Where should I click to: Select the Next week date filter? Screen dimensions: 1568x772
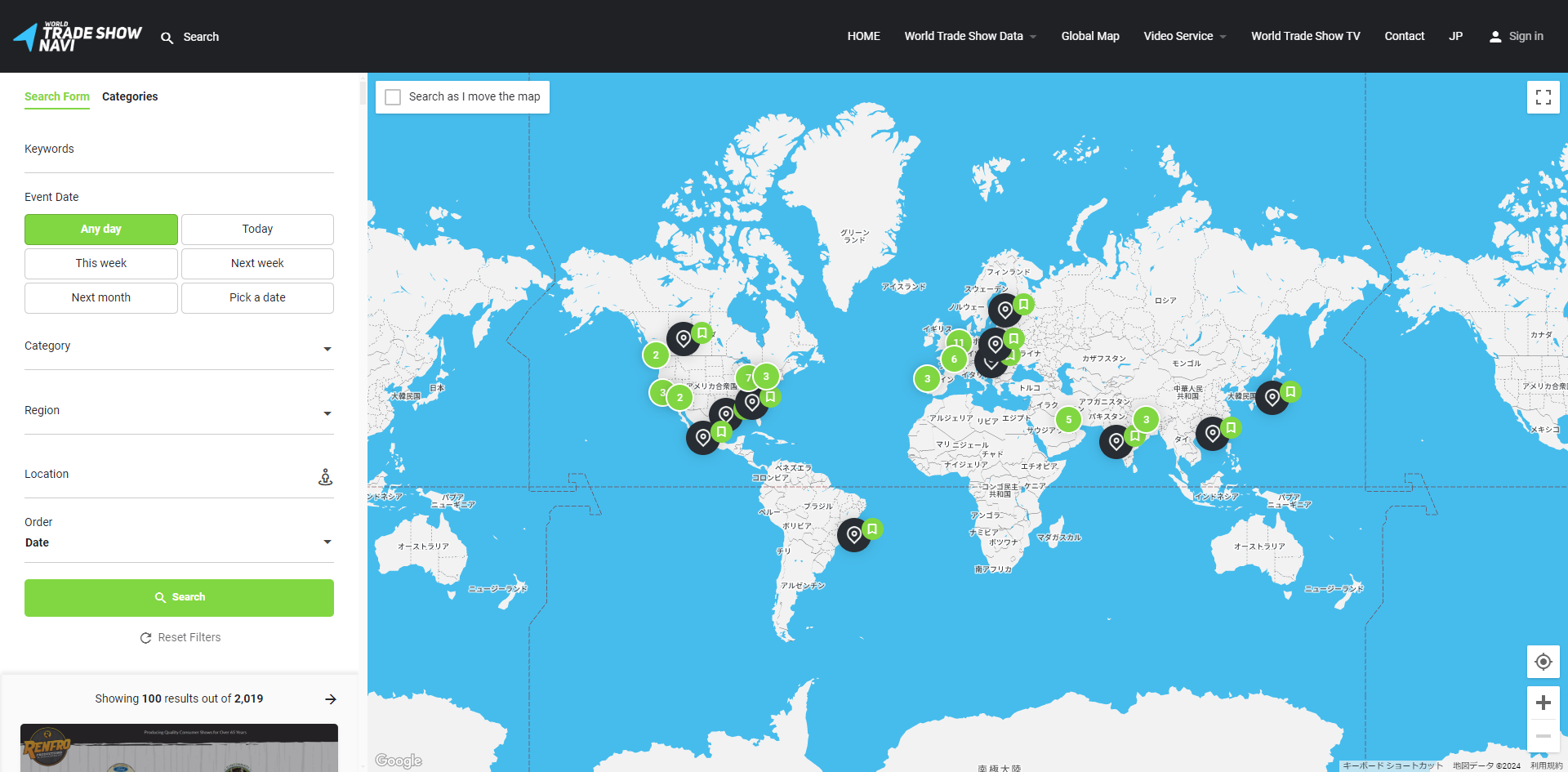tap(257, 264)
